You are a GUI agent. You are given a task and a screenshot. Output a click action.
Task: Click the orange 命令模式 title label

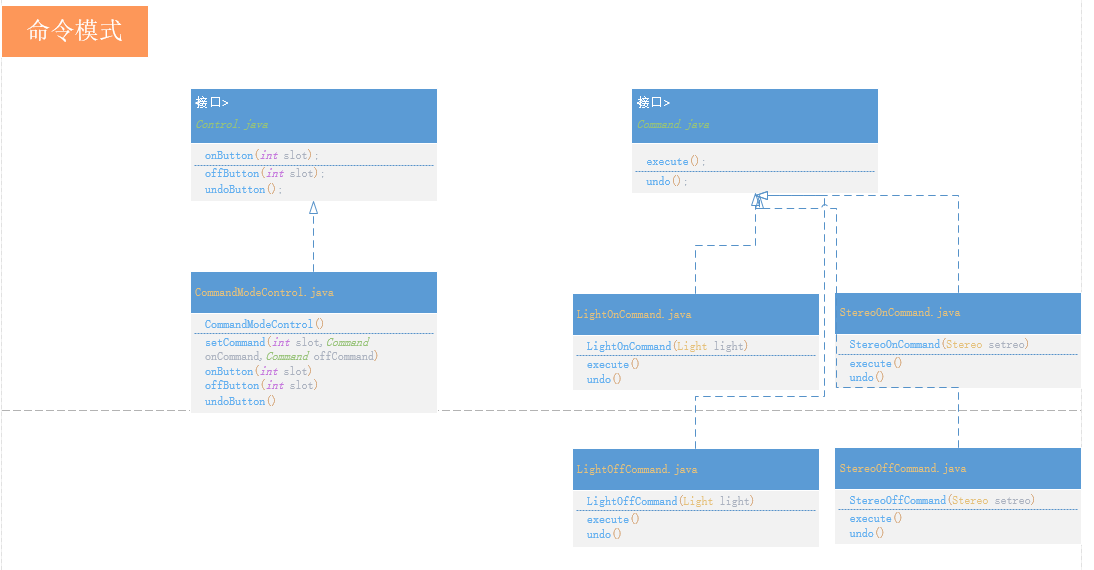75,31
